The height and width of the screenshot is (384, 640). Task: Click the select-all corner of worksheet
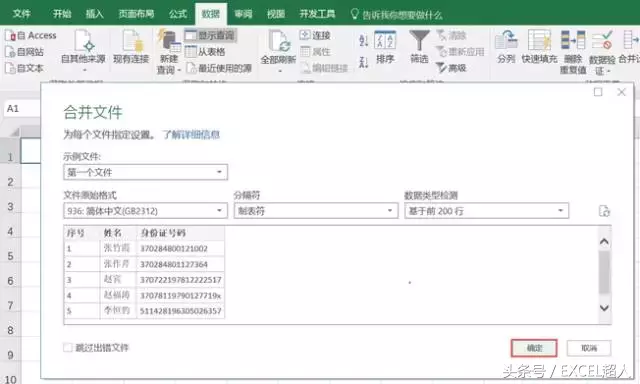click(x=12, y=132)
